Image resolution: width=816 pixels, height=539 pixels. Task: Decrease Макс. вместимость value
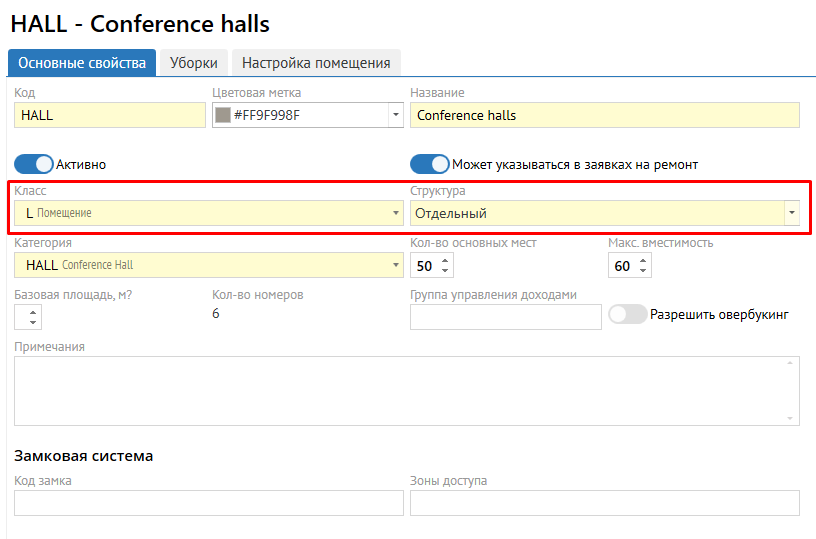click(644, 271)
